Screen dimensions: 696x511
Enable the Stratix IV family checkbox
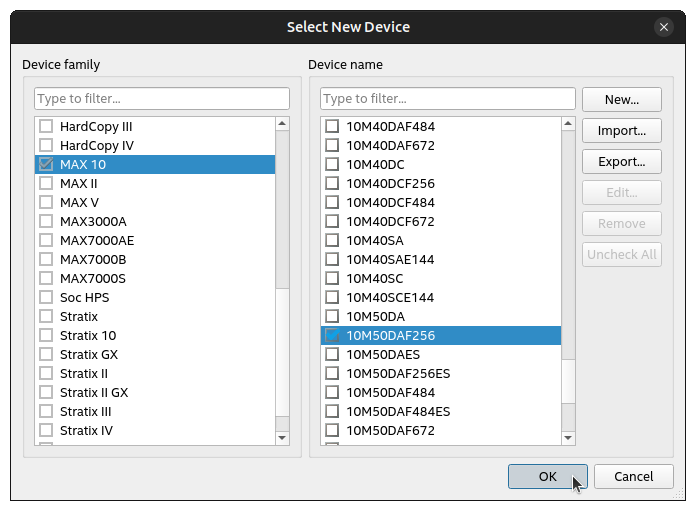click(x=46, y=431)
